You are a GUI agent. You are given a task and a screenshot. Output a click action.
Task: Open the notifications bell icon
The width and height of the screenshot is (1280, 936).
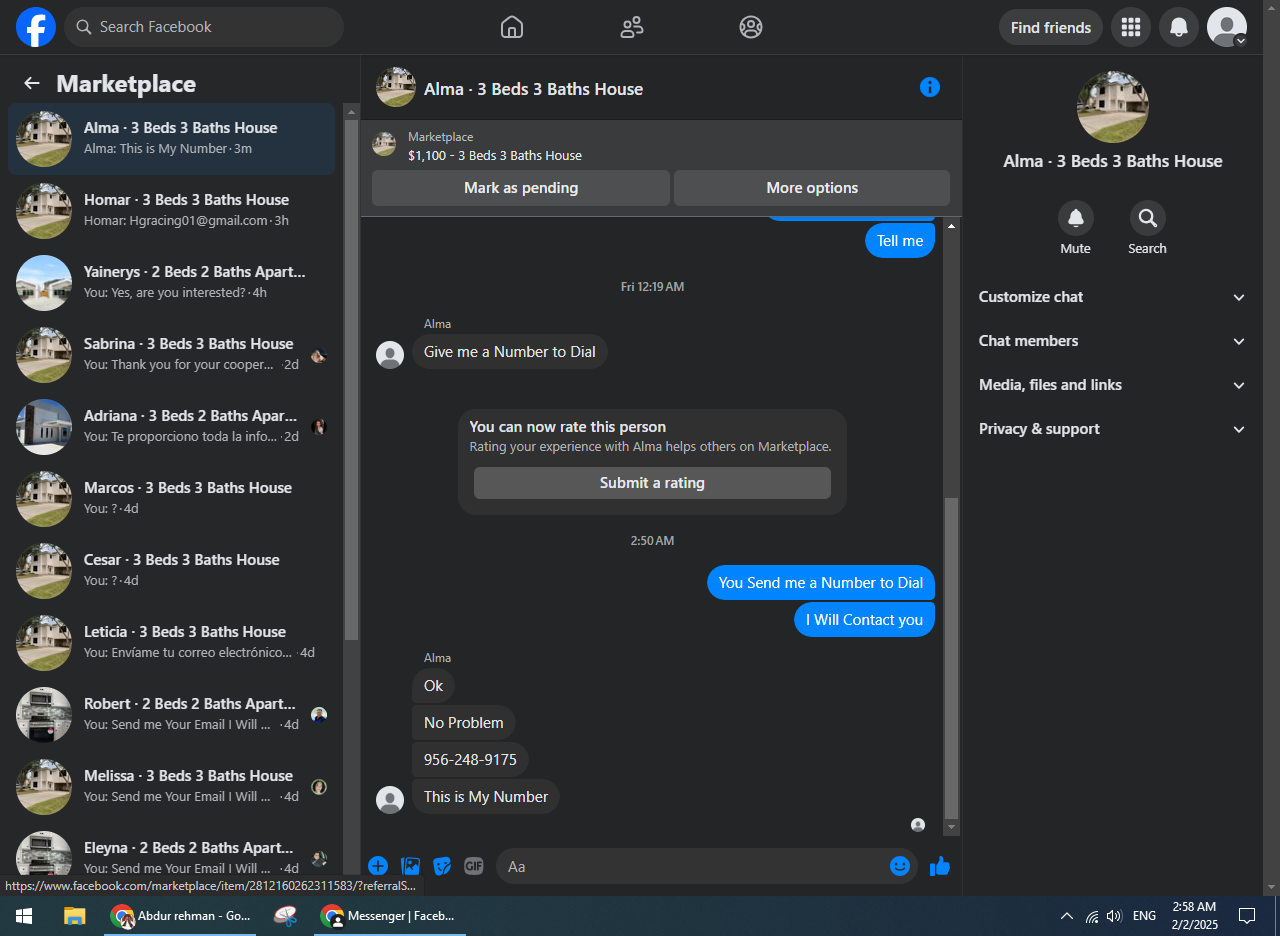point(1179,27)
